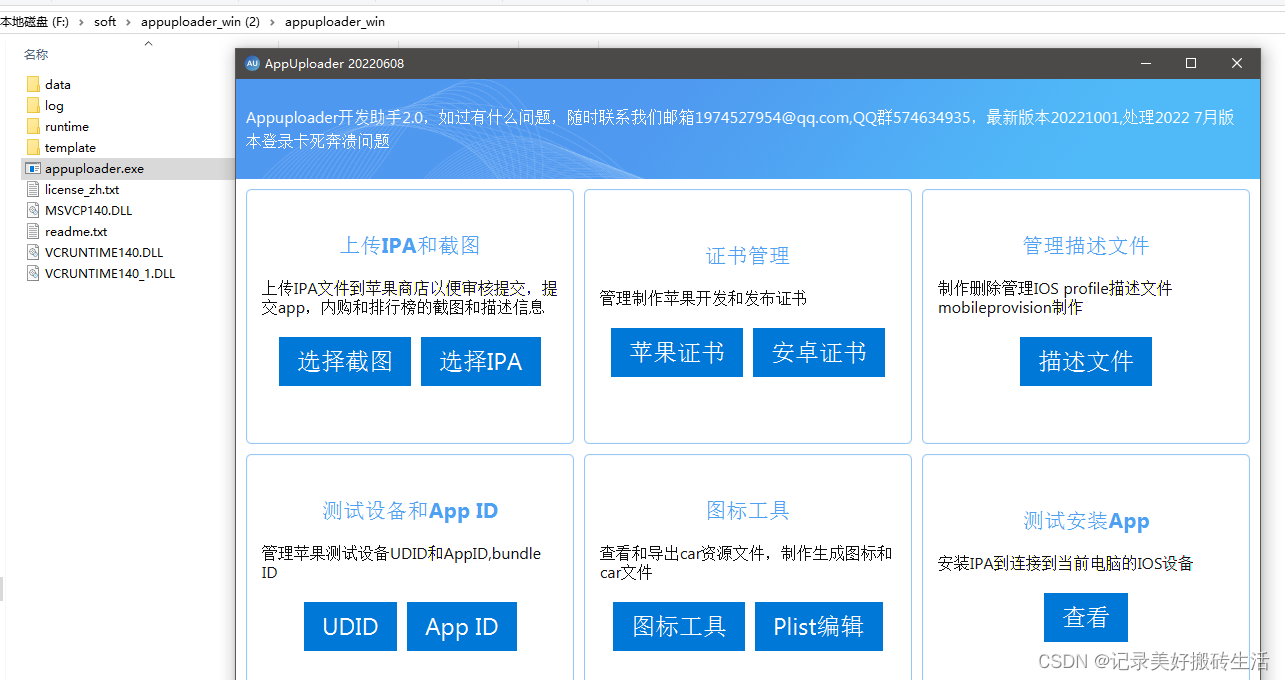Viewport: 1285px width, 680px height.
Task: Click the 安装IPA到连接到当前电脑的IOS设备 description
Action: pyautogui.click(x=1066, y=563)
